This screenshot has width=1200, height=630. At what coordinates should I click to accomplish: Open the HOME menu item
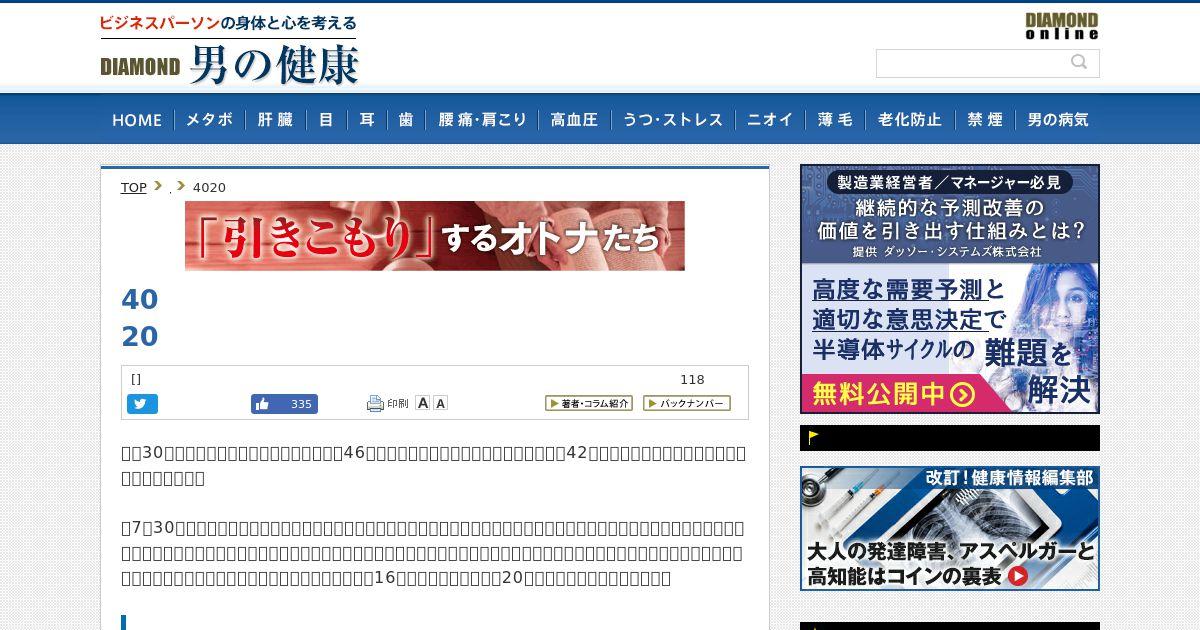click(x=137, y=120)
